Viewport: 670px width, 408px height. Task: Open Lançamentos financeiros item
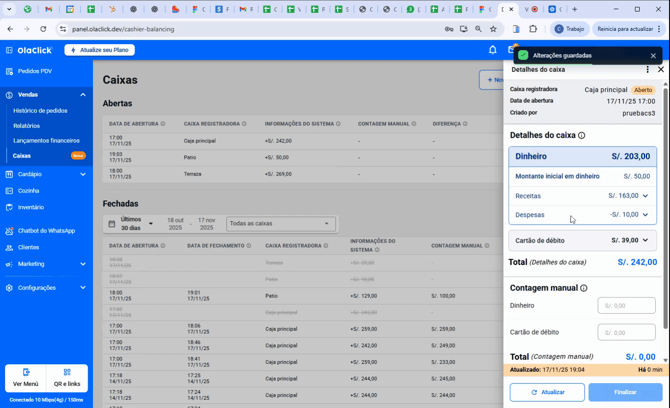[x=46, y=141]
